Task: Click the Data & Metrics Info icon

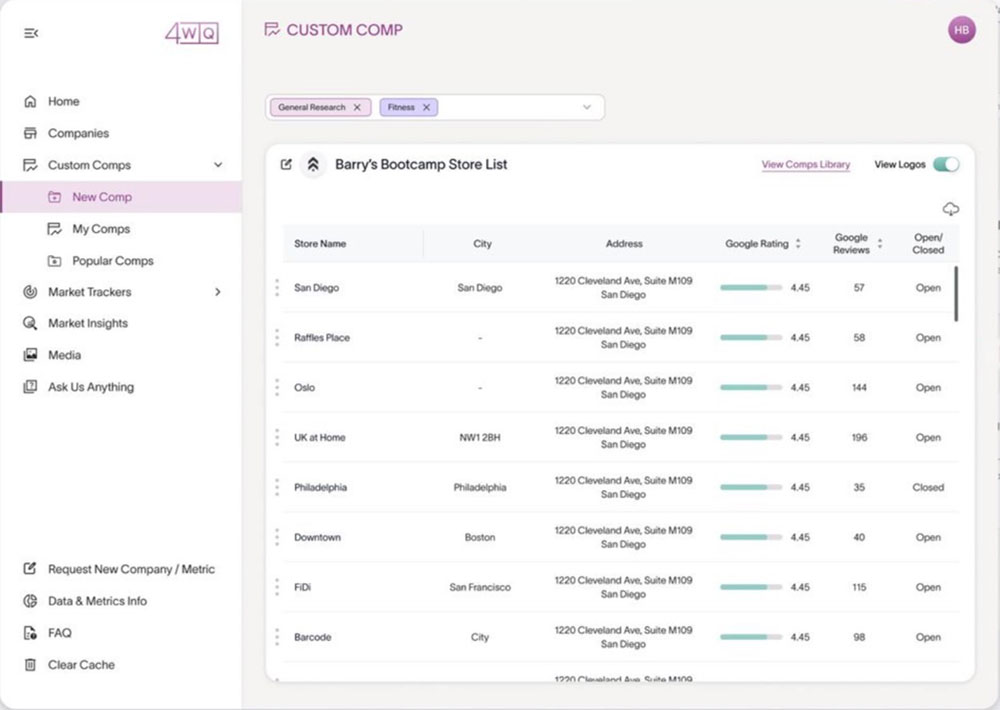Action: pyautogui.click(x=30, y=601)
